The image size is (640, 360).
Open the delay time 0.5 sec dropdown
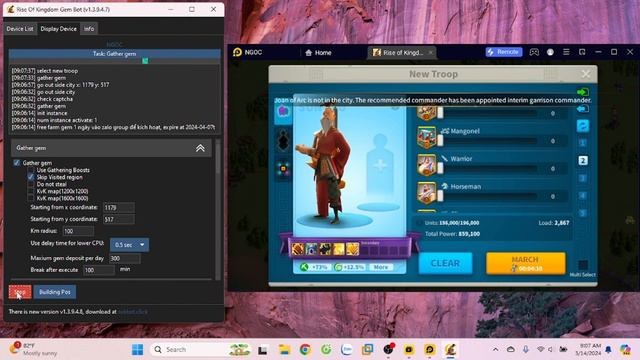tap(129, 245)
